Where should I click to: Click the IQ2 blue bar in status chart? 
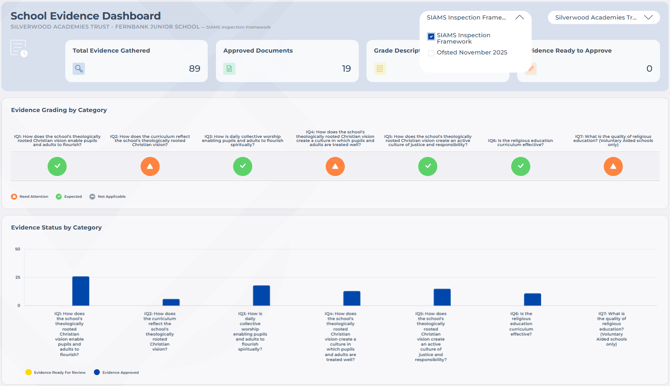(171, 302)
